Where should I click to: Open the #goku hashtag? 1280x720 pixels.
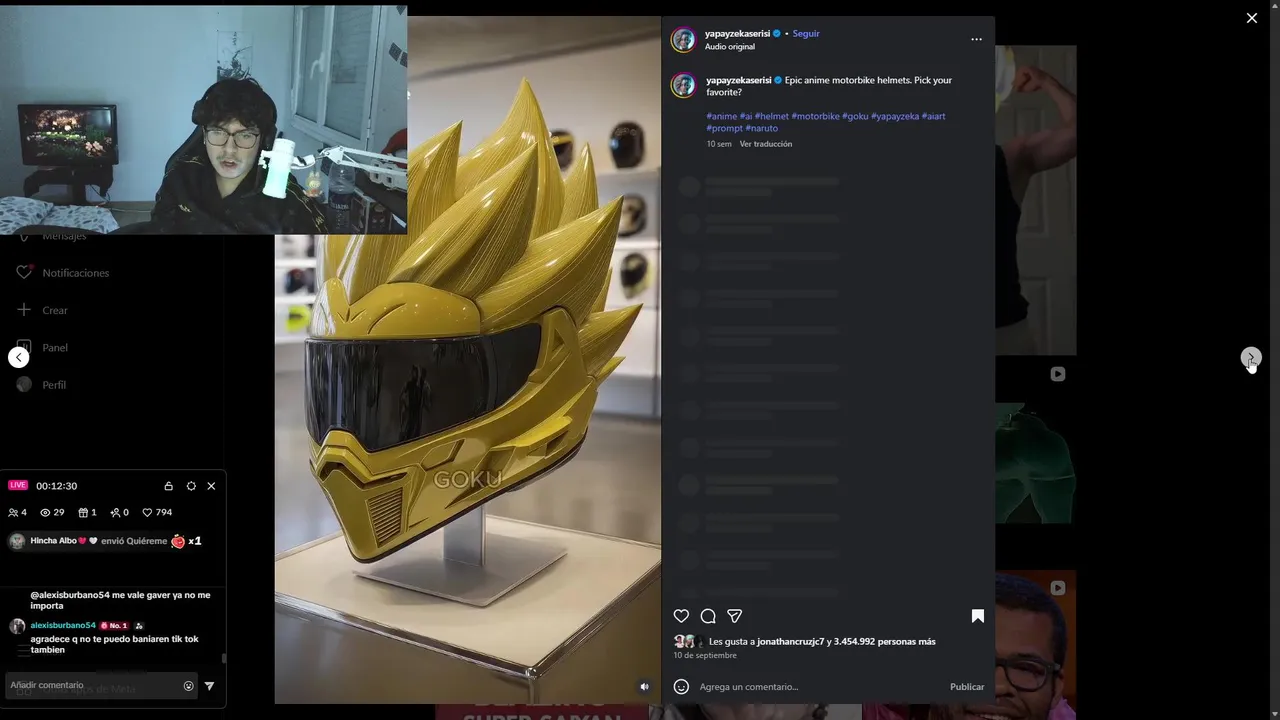click(x=855, y=116)
